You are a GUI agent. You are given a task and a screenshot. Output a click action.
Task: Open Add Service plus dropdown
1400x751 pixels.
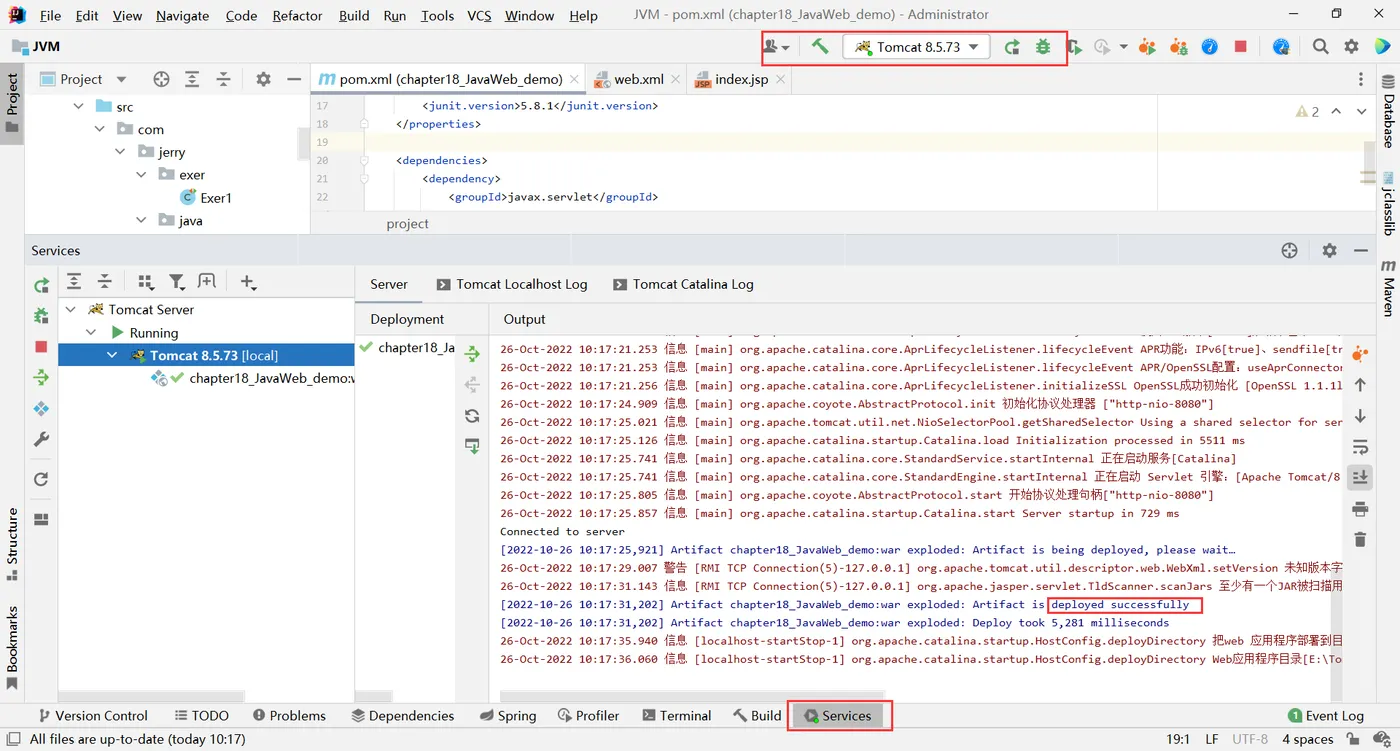(249, 283)
